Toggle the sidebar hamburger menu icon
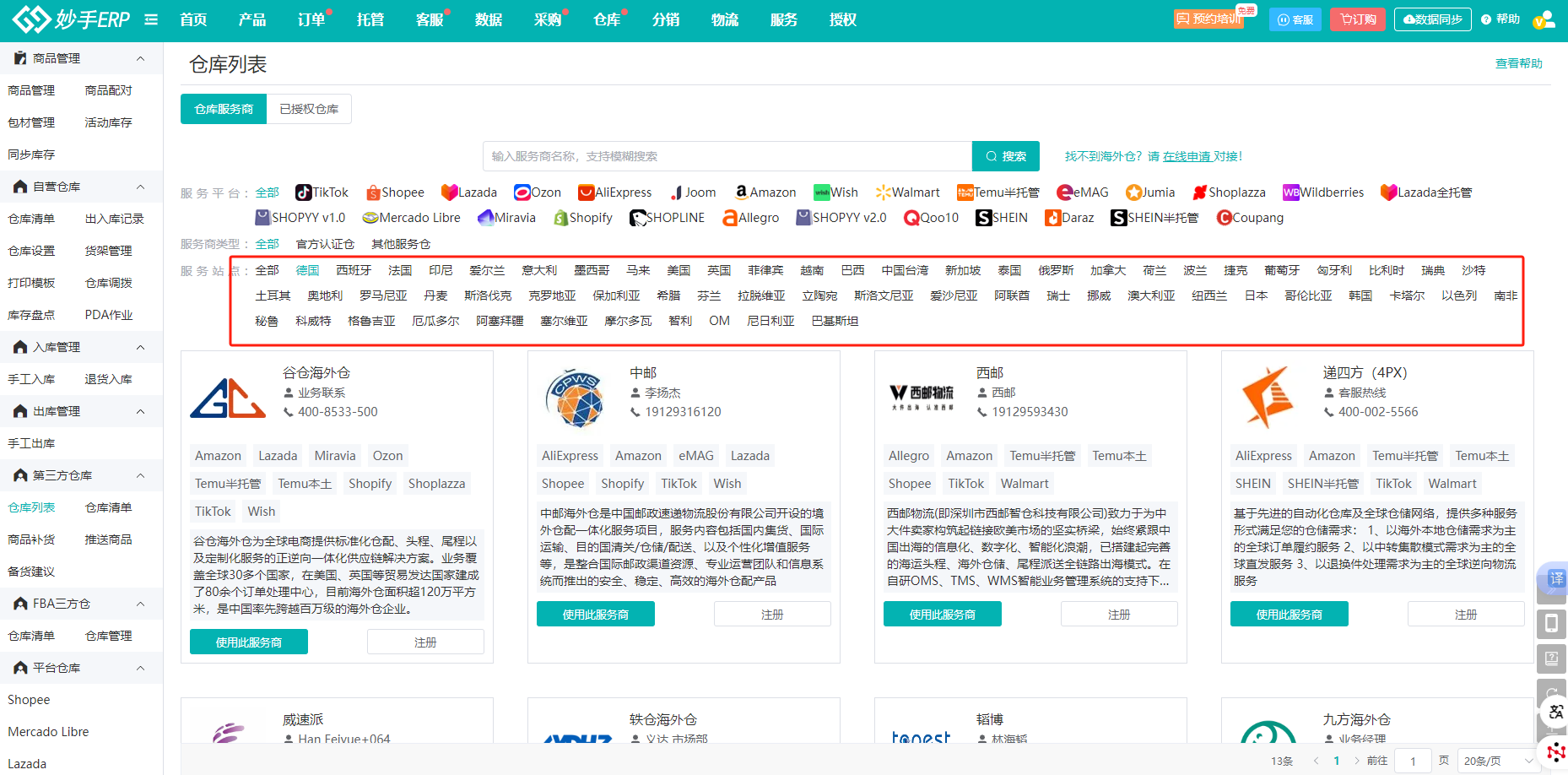Screen dimensions: 1568x775 151,19
